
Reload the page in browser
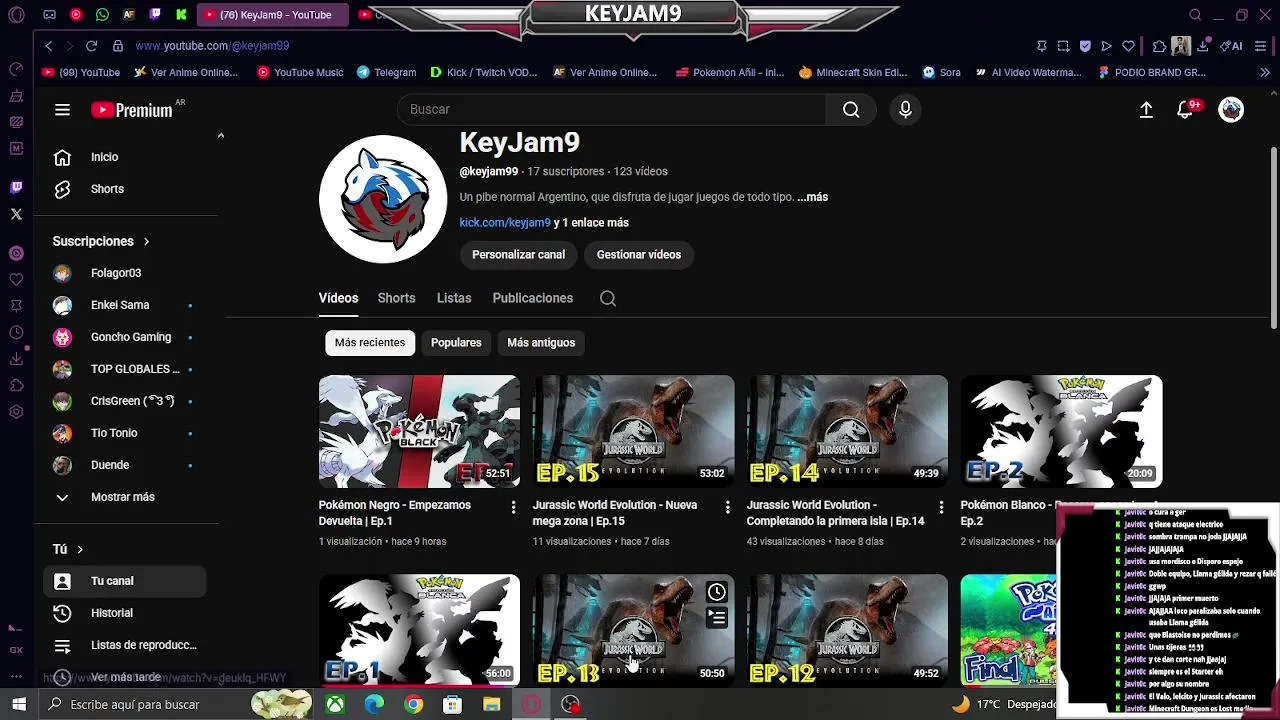tap(91, 46)
